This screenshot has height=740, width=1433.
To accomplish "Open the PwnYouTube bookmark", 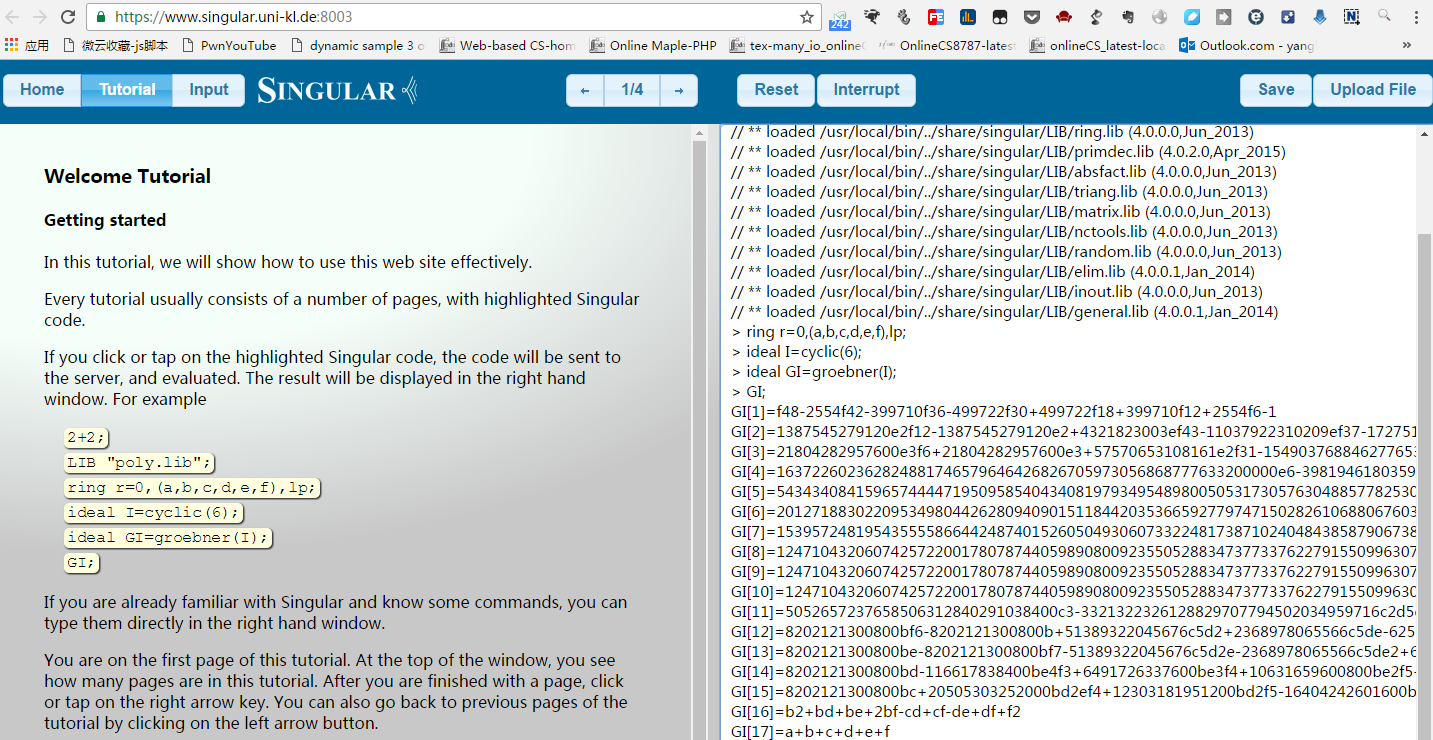I will click(x=228, y=45).
